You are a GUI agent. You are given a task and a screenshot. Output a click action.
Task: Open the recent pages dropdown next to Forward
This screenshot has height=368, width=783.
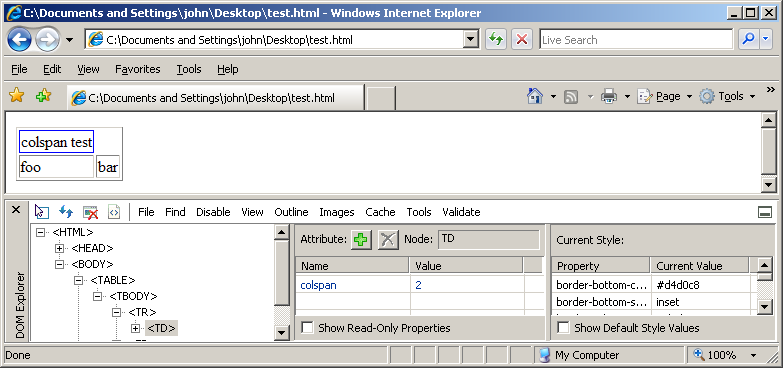[x=69, y=40]
